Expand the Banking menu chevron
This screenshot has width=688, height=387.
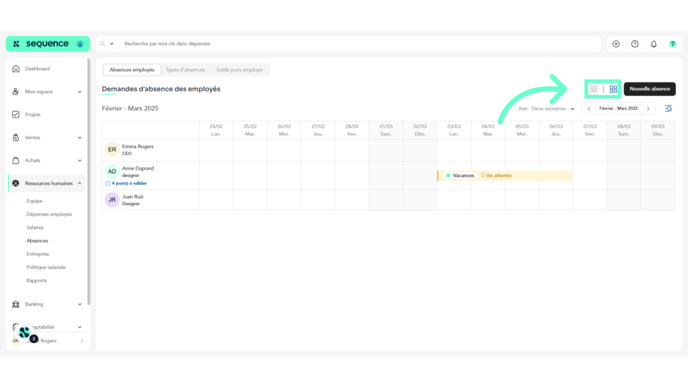point(79,304)
